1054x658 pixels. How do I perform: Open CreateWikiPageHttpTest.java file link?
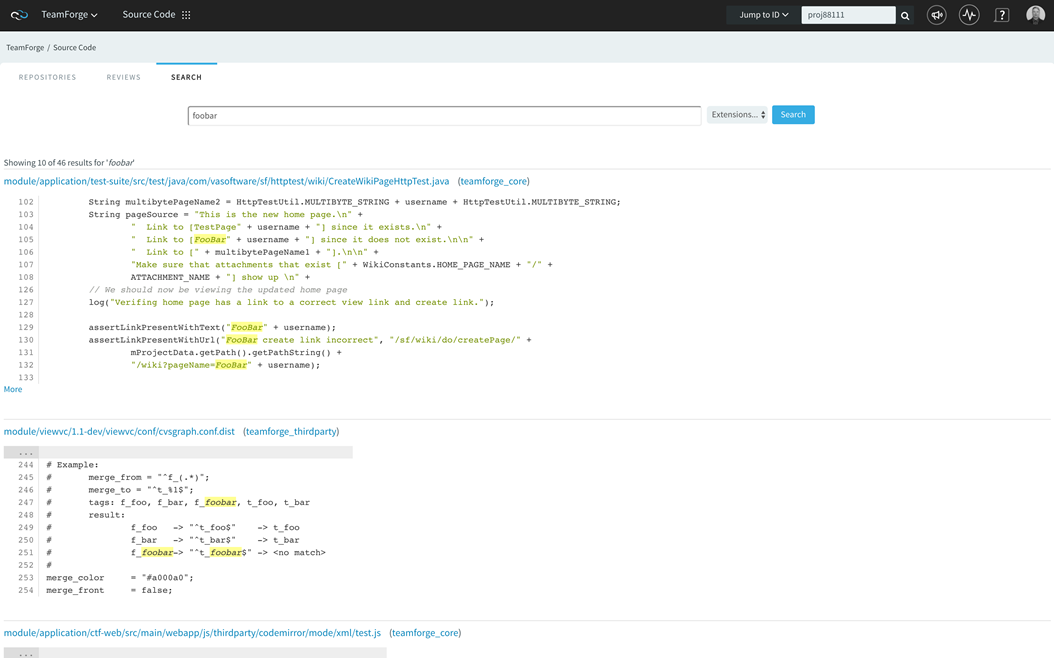tap(227, 181)
